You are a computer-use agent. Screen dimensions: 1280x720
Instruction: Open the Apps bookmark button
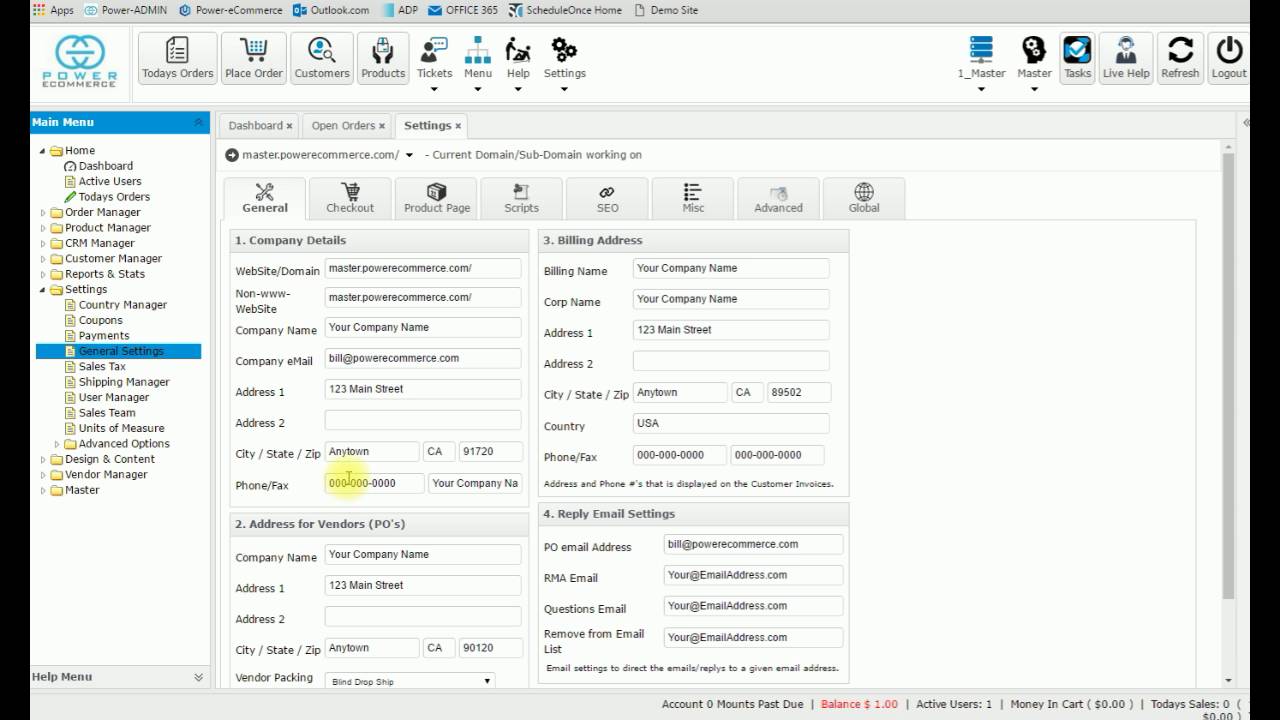pos(53,10)
